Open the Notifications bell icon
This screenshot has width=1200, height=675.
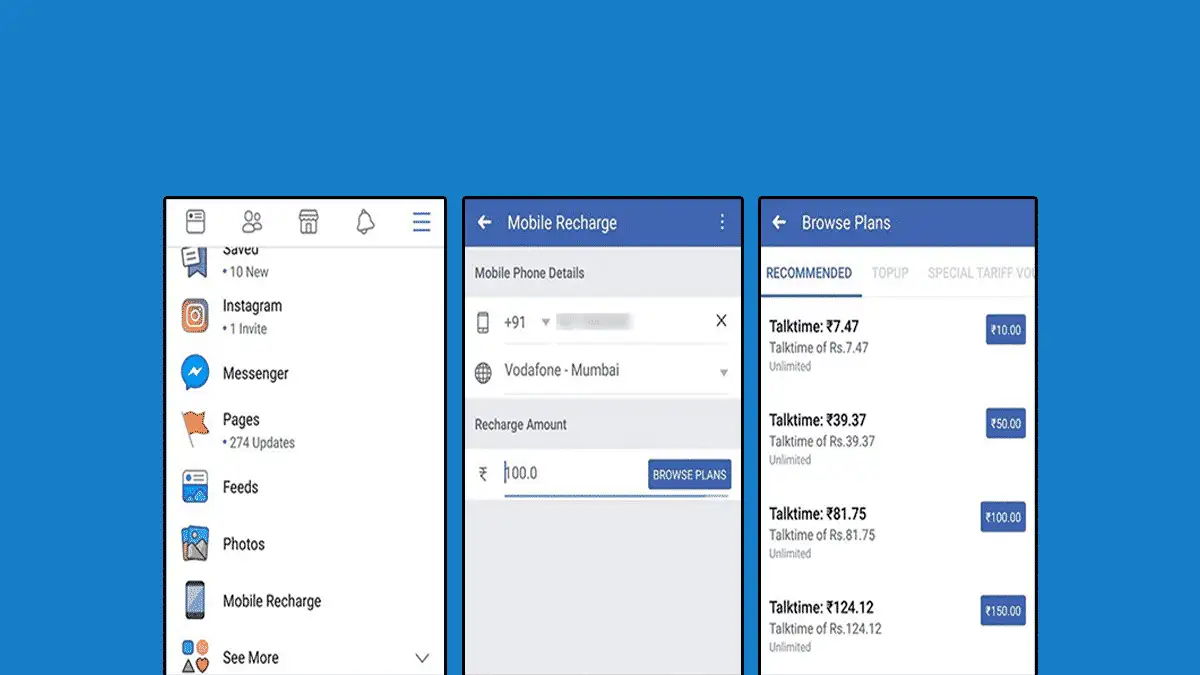[365, 222]
